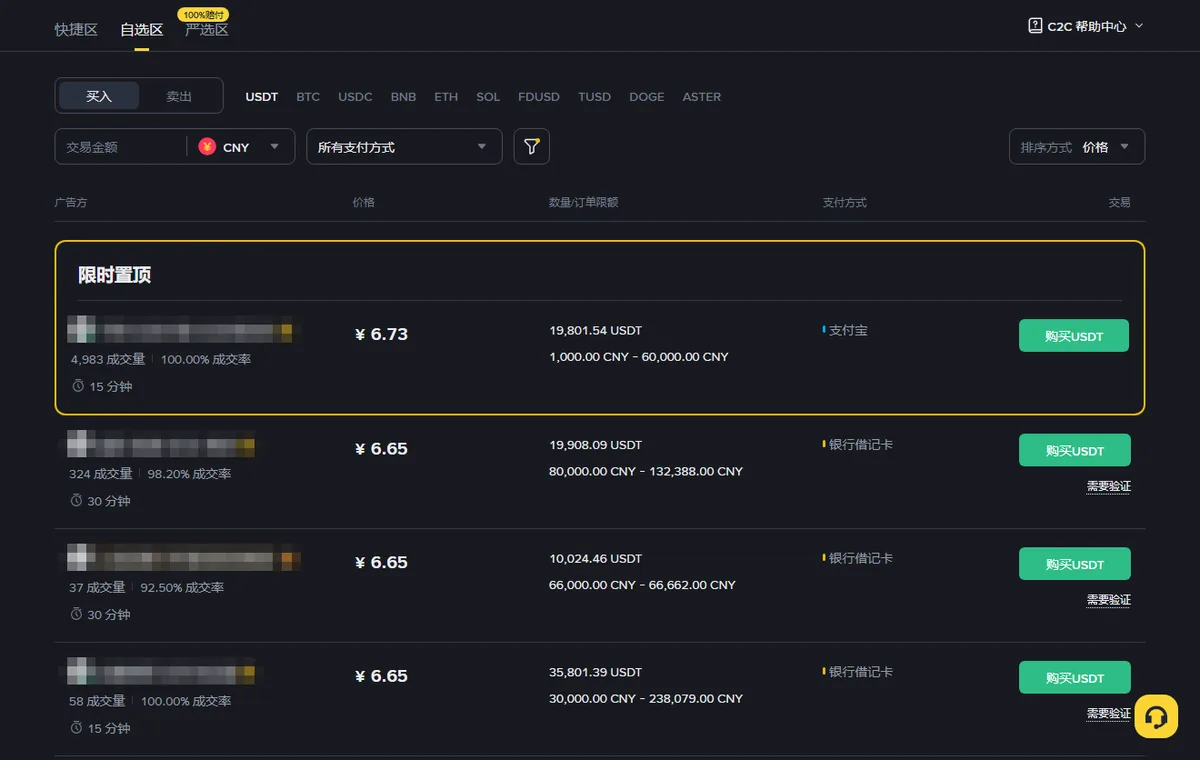Select the ETH coin tab
1200x760 pixels.
tap(446, 97)
